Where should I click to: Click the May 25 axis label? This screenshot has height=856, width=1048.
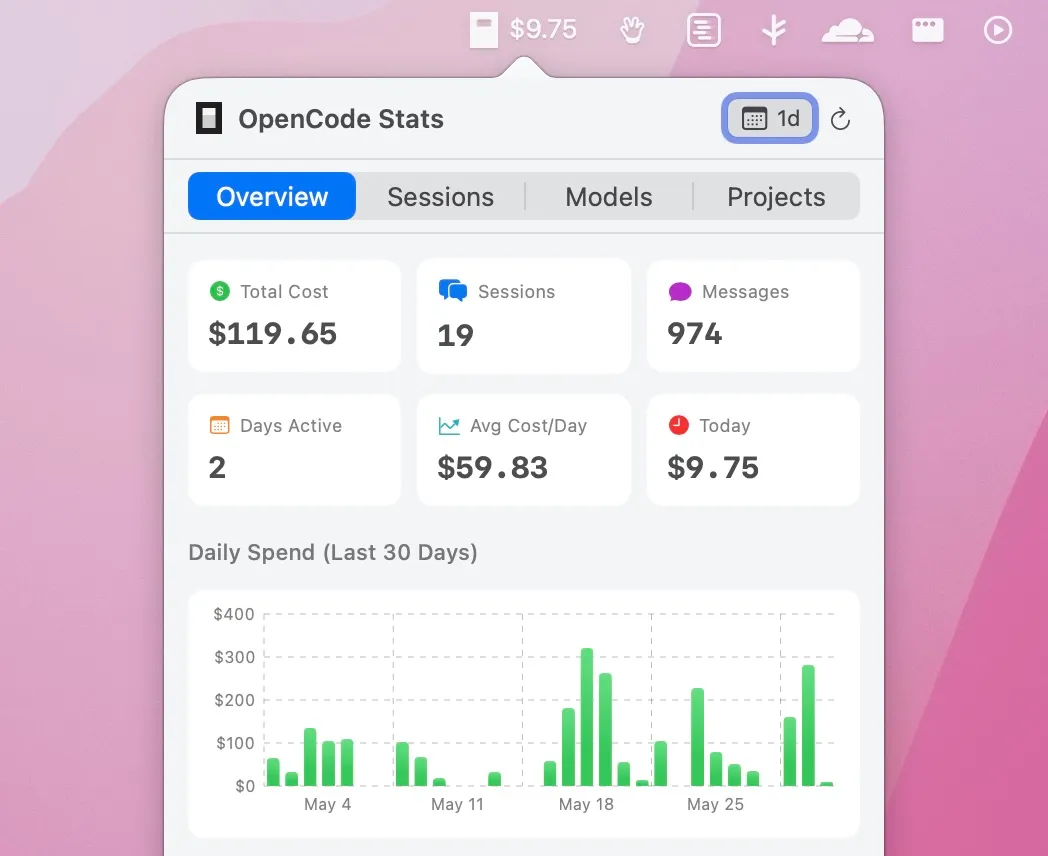(x=715, y=804)
